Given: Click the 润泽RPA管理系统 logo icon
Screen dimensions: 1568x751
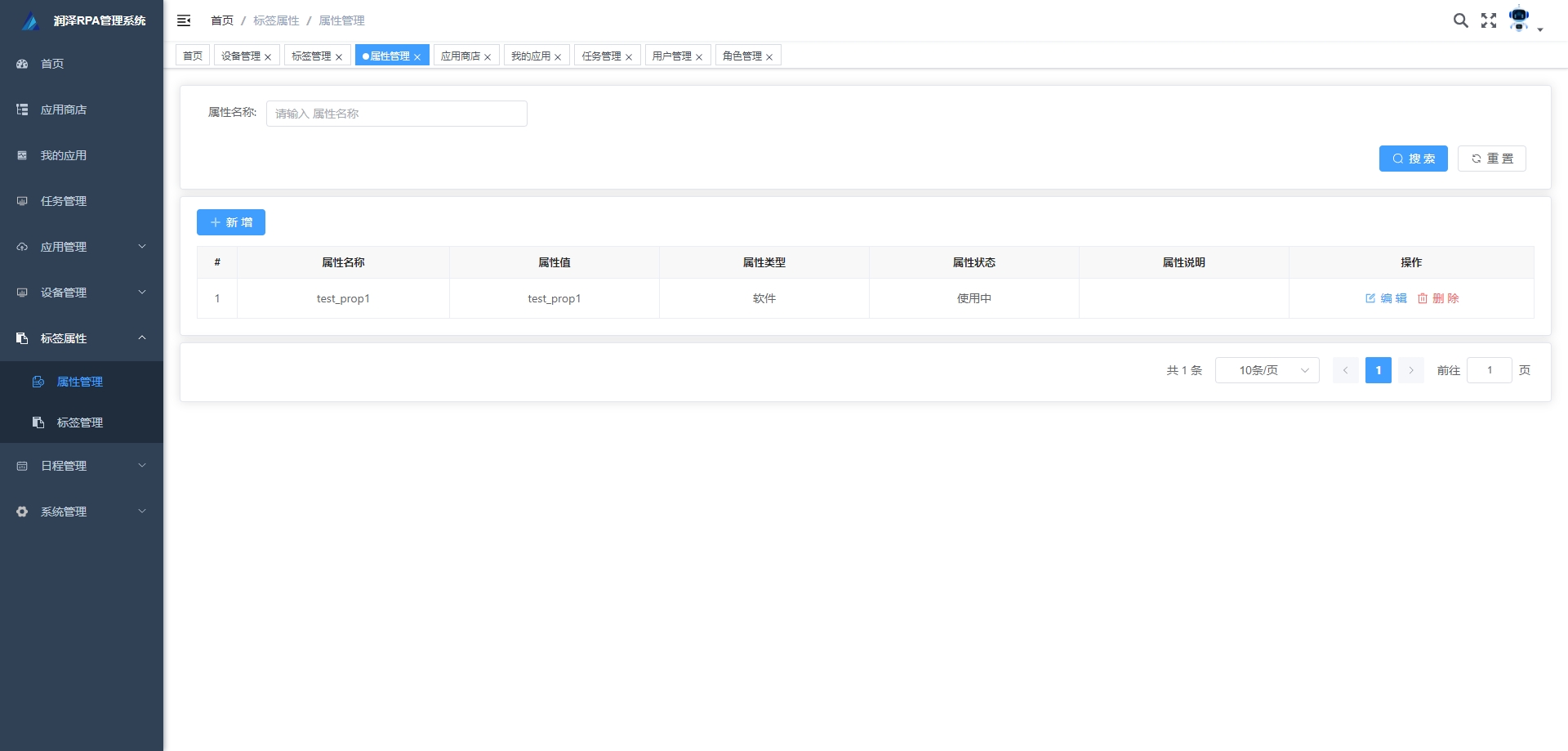Looking at the screenshot, I should (x=30, y=21).
